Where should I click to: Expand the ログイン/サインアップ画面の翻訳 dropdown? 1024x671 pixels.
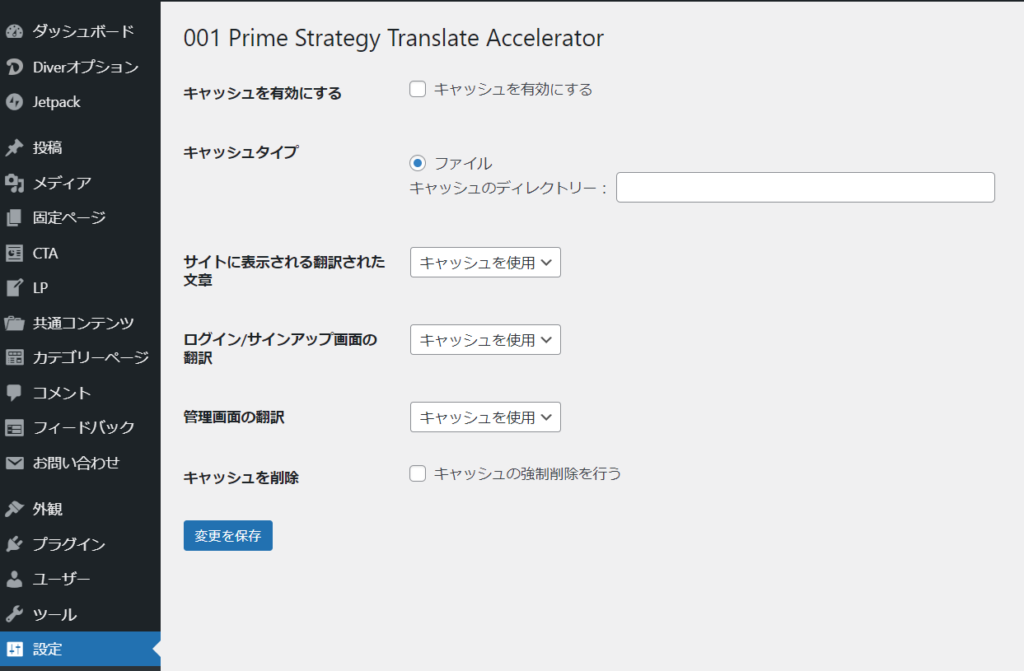tap(485, 340)
